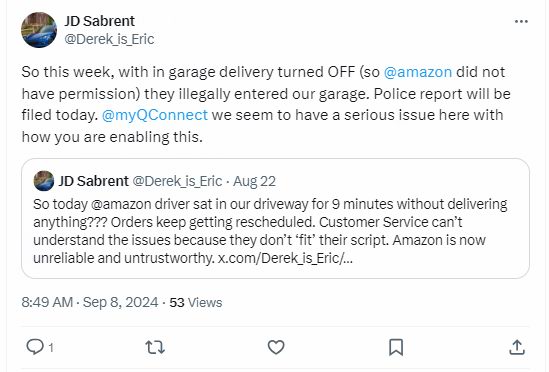Bookmark this tweet
549x372 pixels.
coord(396,347)
